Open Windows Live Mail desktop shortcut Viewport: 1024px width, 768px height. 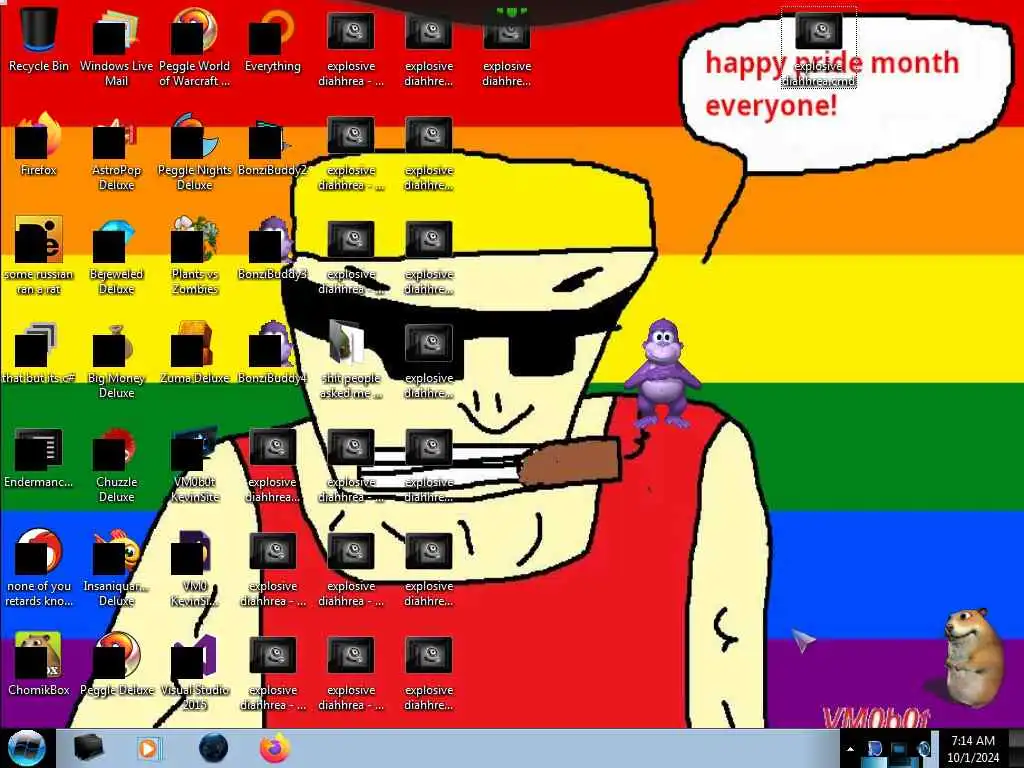[116, 47]
